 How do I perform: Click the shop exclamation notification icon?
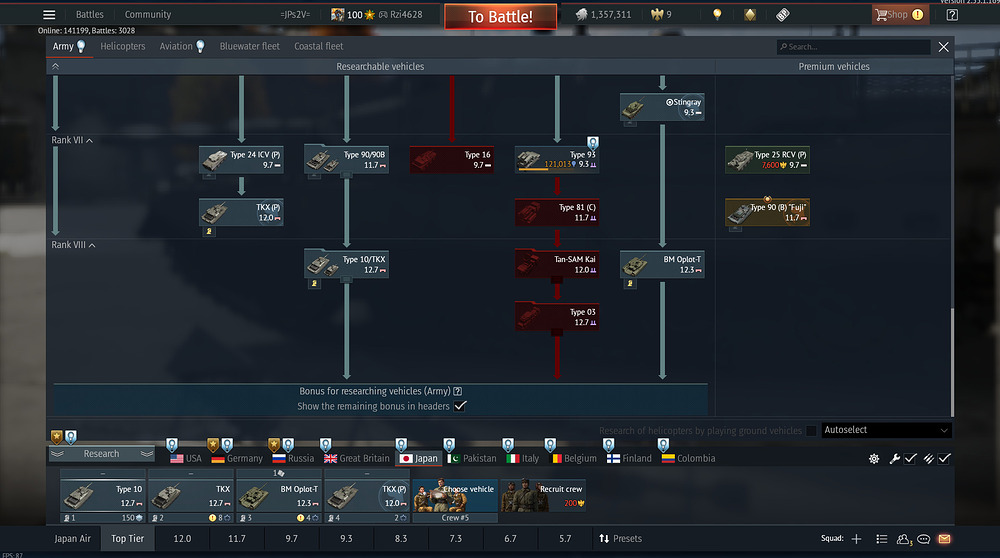[x=917, y=15]
